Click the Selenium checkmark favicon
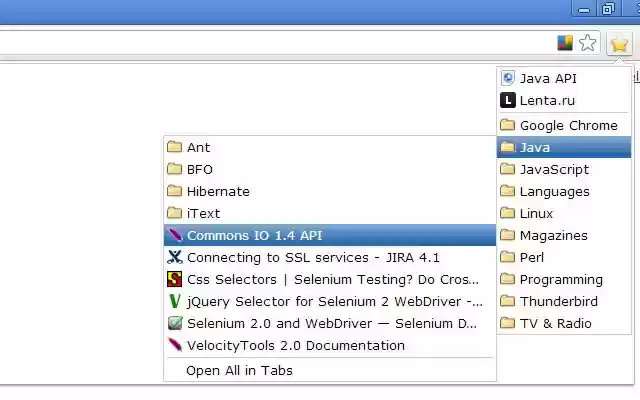Image resolution: width=640 pixels, height=400 pixels. click(x=175, y=323)
